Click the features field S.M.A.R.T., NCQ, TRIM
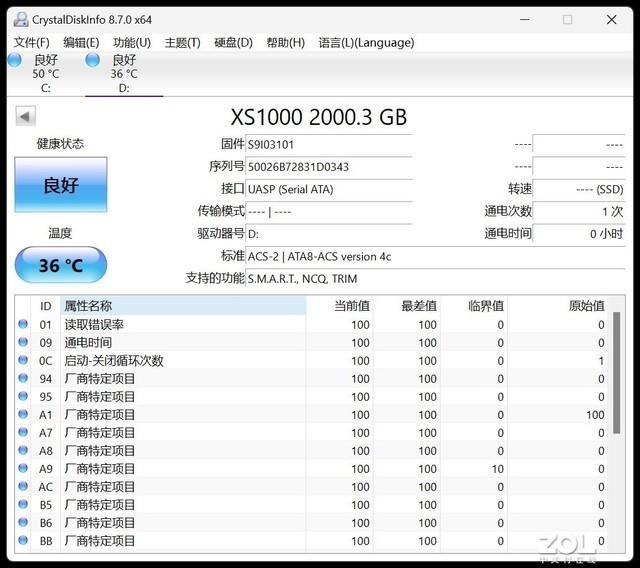 tap(435, 279)
